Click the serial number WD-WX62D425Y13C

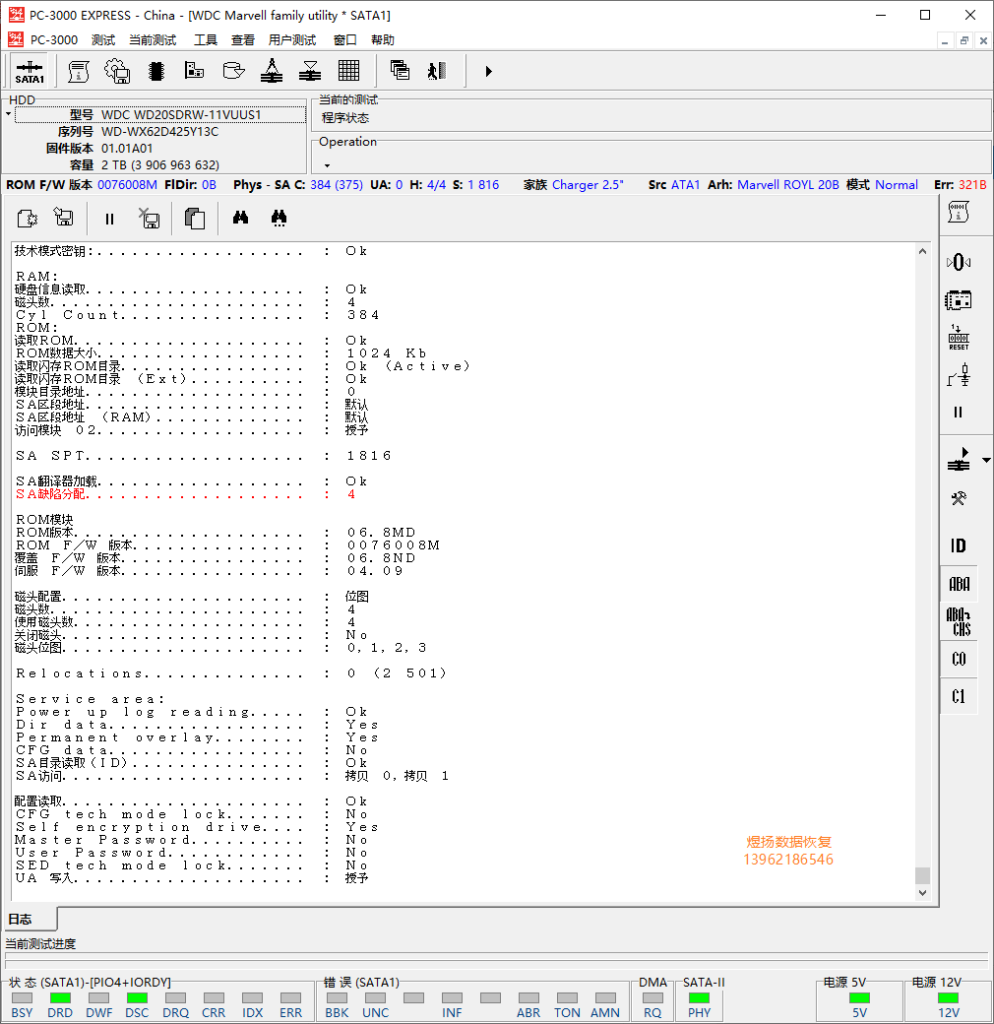pyautogui.click(x=160, y=132)
